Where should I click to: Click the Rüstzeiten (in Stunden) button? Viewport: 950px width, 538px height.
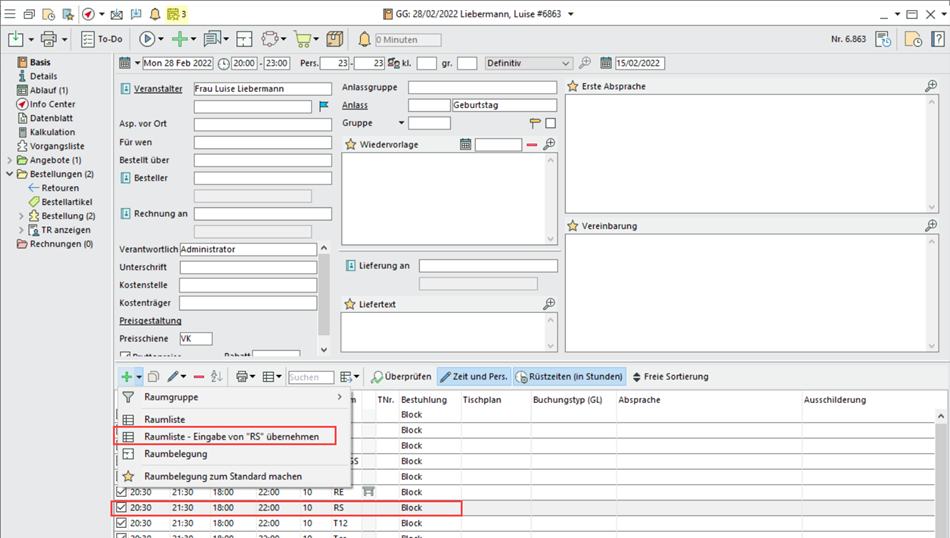coord(569,377)
